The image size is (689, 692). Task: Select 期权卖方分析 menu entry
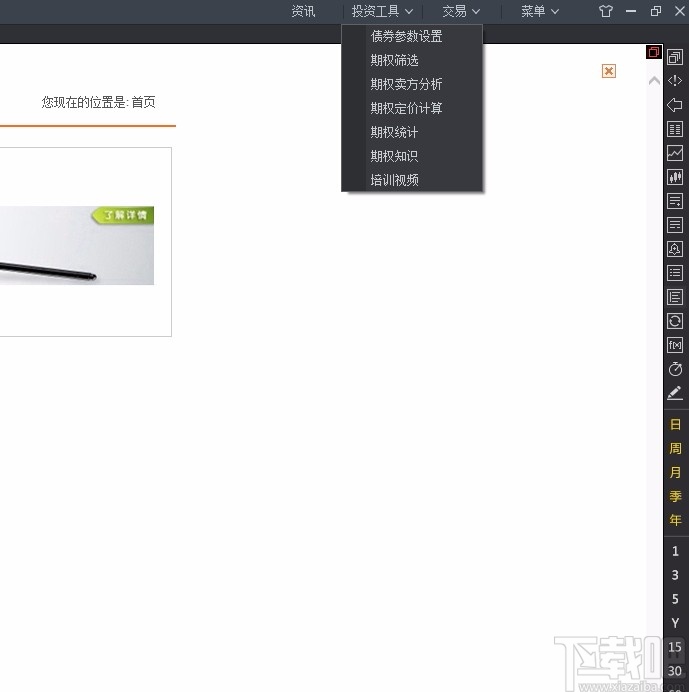tap(412, 84)
